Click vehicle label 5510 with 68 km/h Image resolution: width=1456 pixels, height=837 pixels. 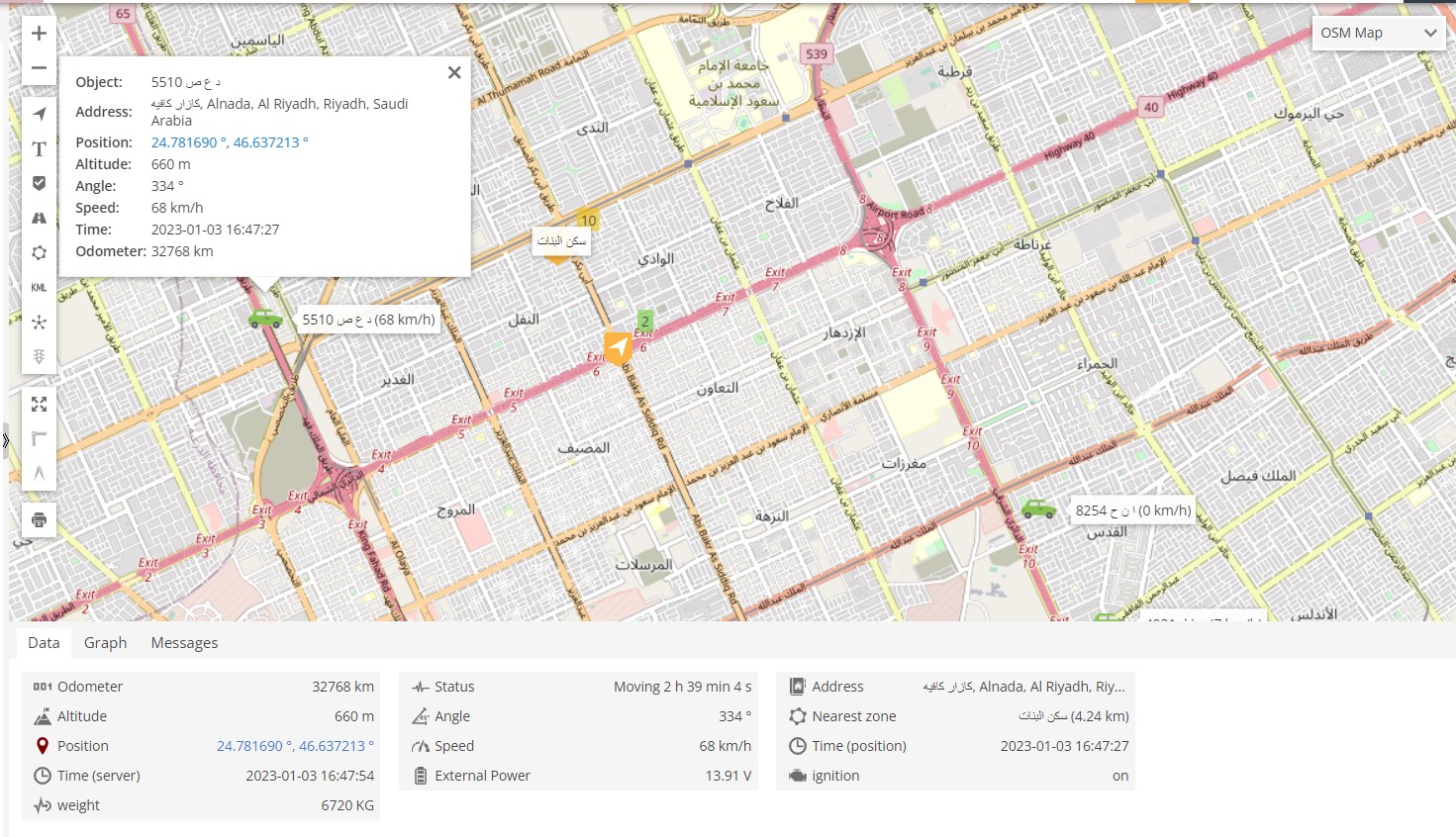point(368,320)
